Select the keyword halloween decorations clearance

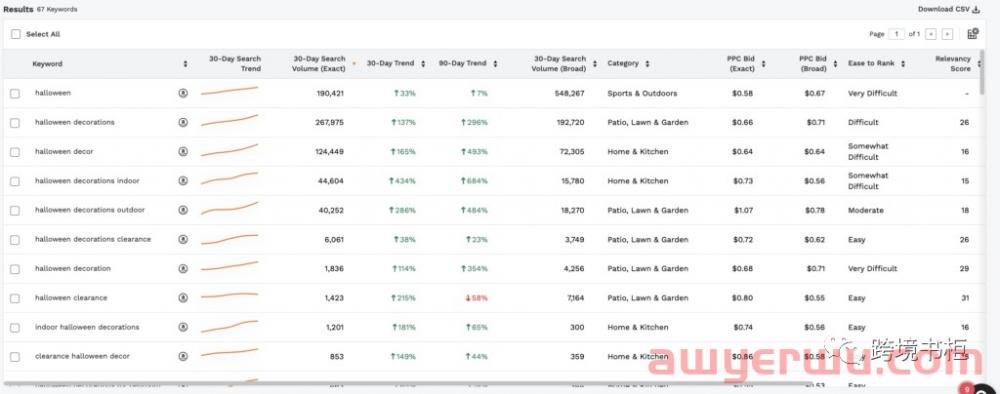93,240
